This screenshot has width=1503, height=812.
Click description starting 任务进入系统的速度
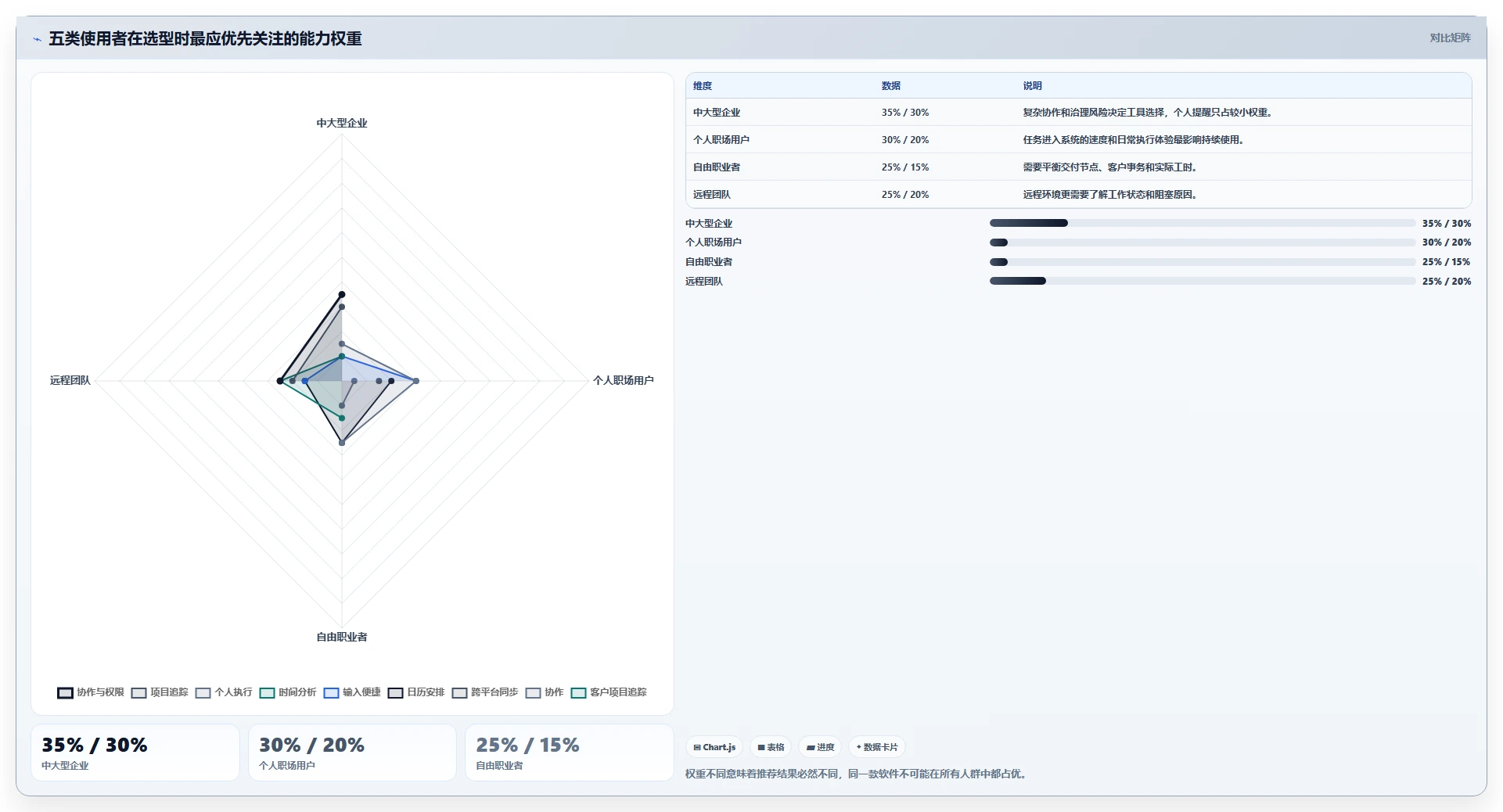[1135, 140]
